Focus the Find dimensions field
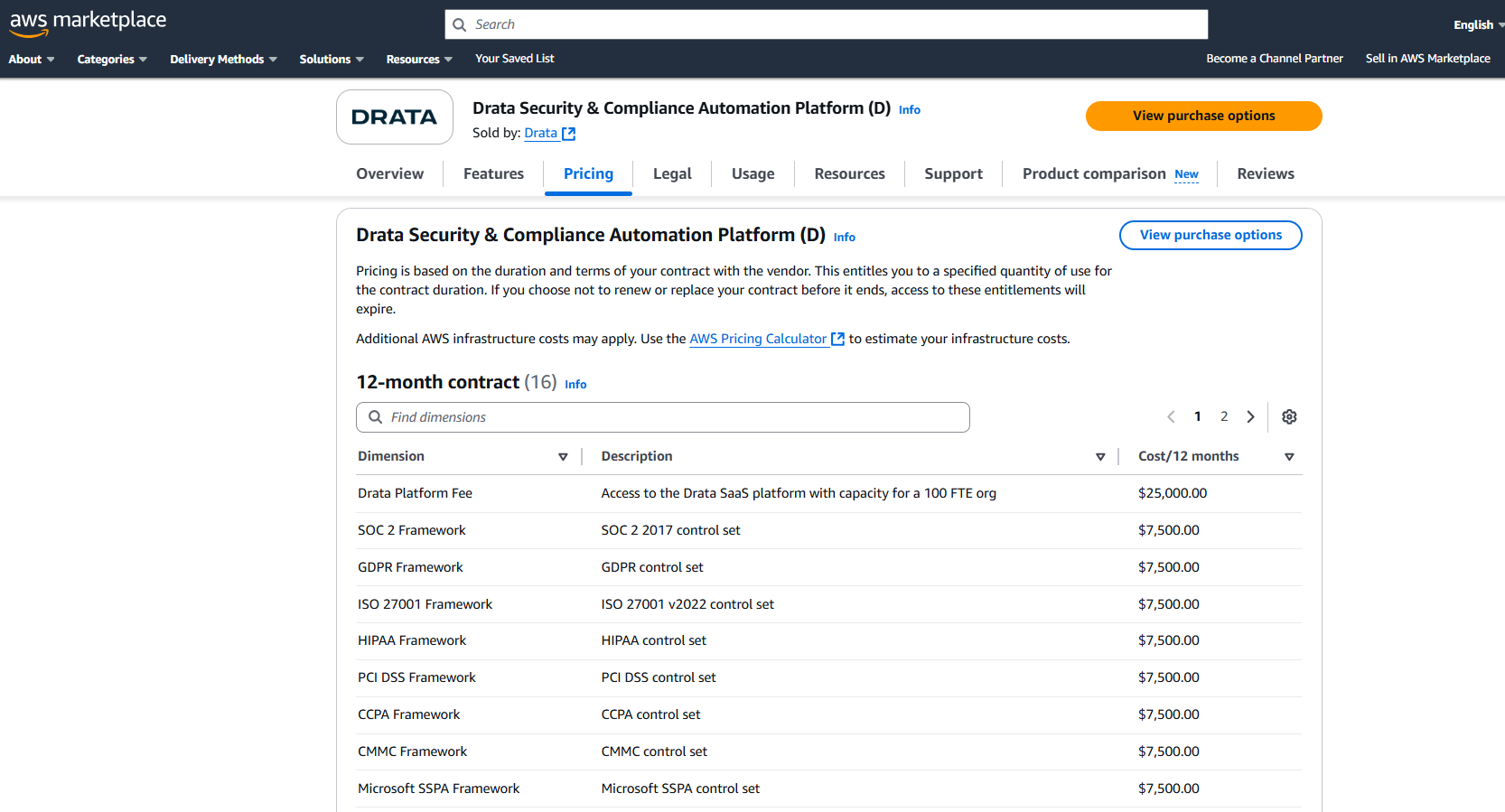 663,417
